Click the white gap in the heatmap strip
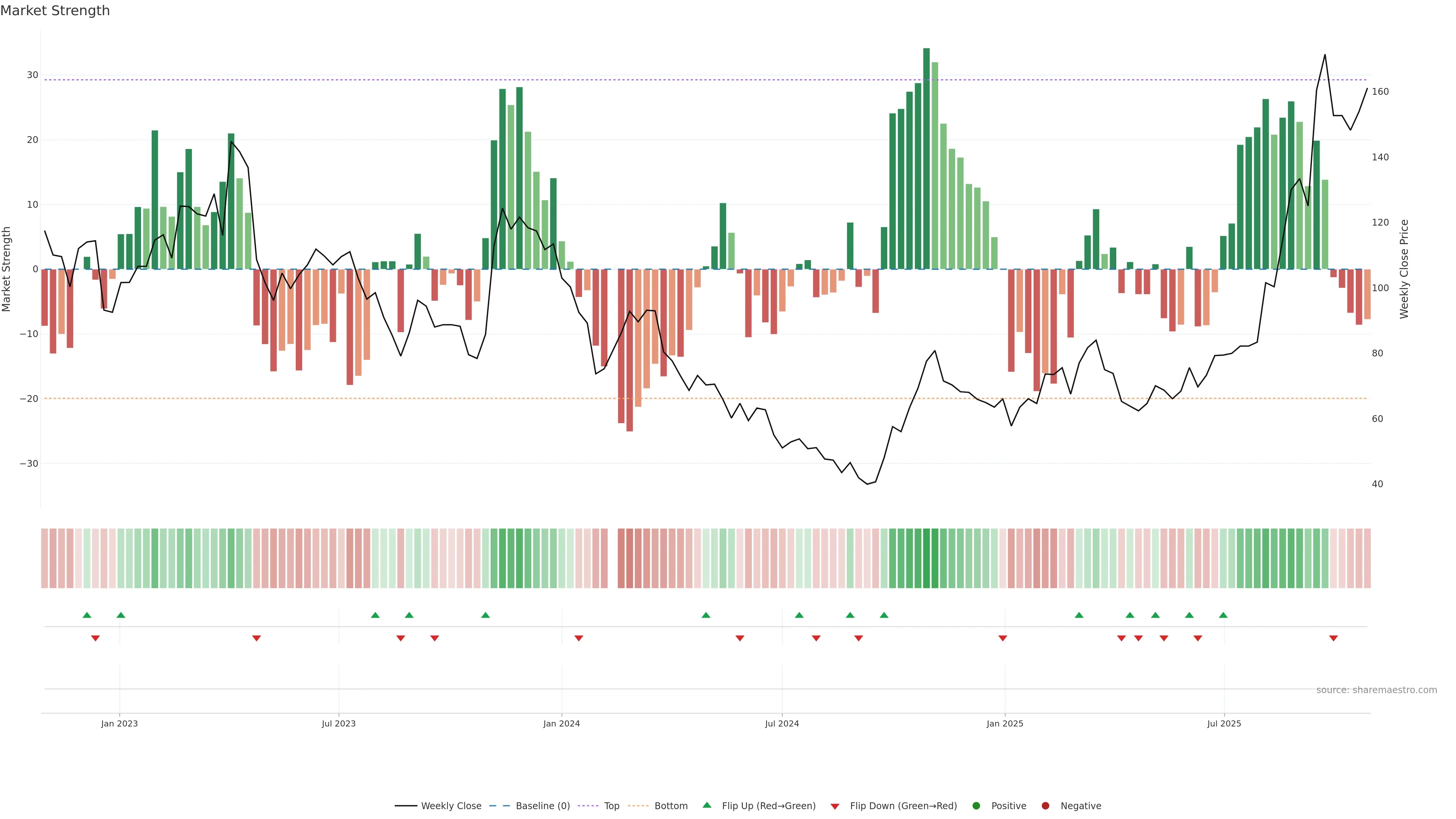The width and height of the screenshot is (1456, 819). coord(613,559)
